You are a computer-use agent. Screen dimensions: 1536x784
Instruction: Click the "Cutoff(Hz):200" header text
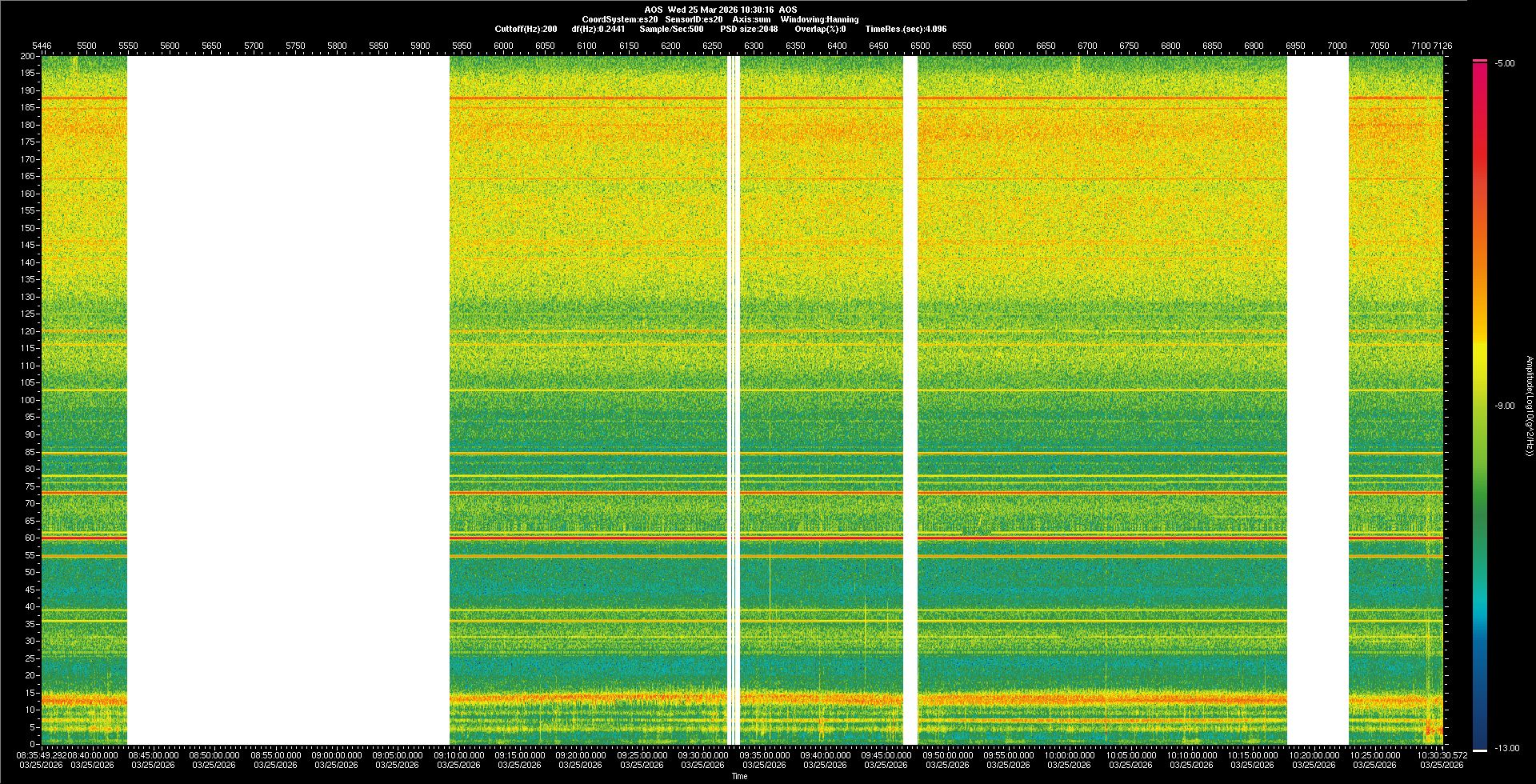click(x=526, y=29)
